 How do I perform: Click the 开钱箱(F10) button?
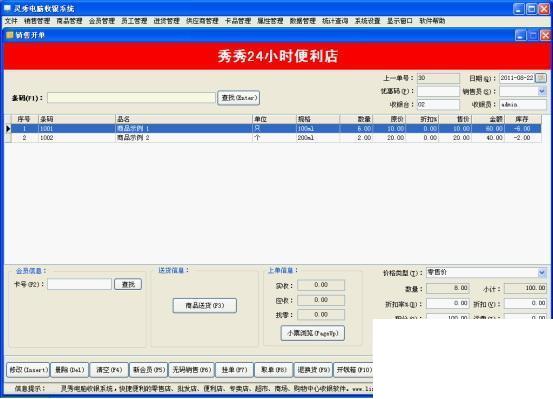pos(353,370)
